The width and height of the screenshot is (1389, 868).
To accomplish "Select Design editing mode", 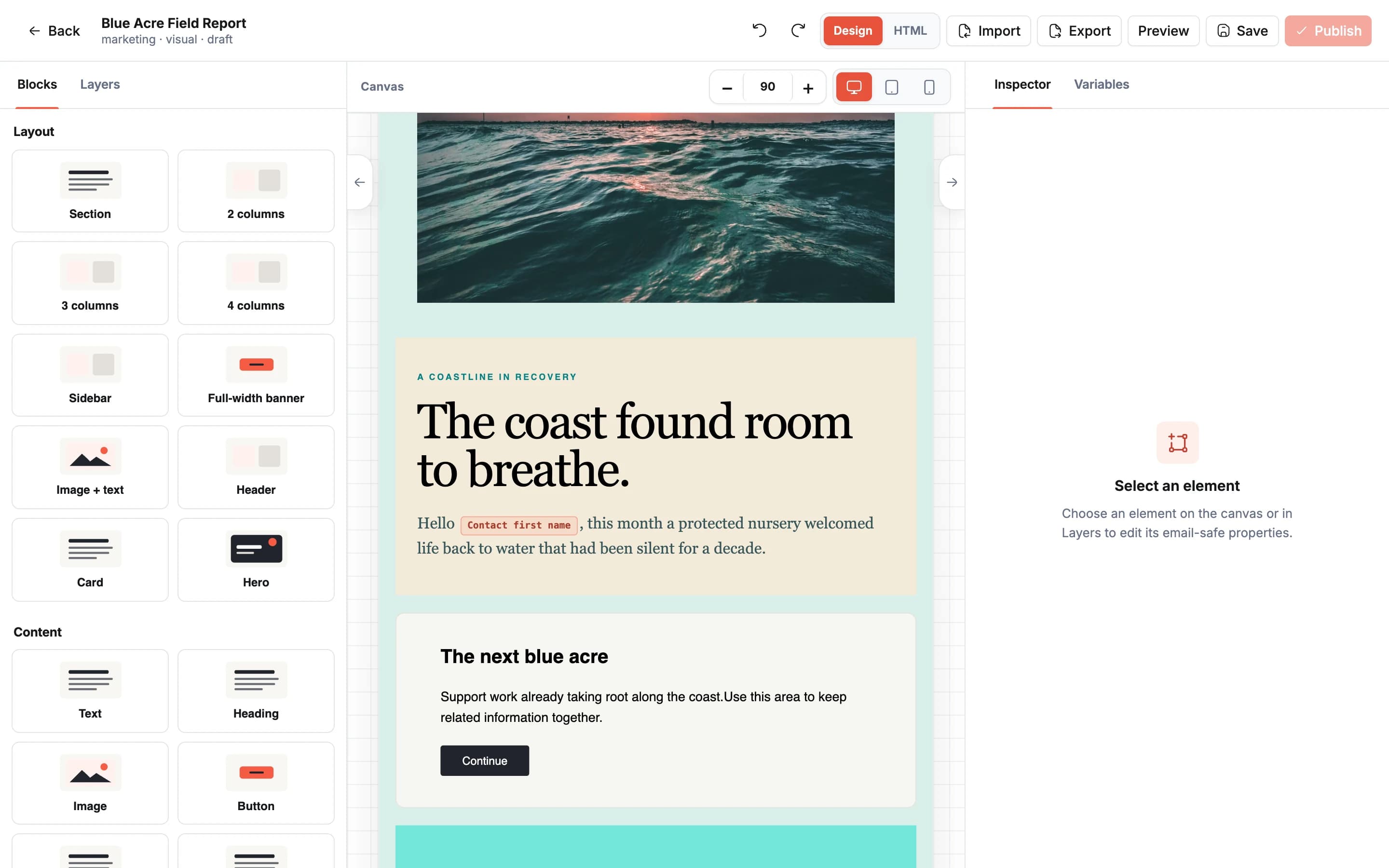I will click(x=852, y=30).
